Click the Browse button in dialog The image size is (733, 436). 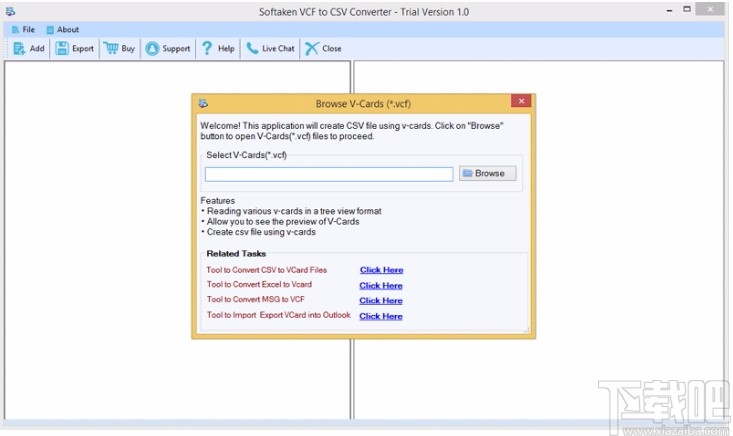488,173
